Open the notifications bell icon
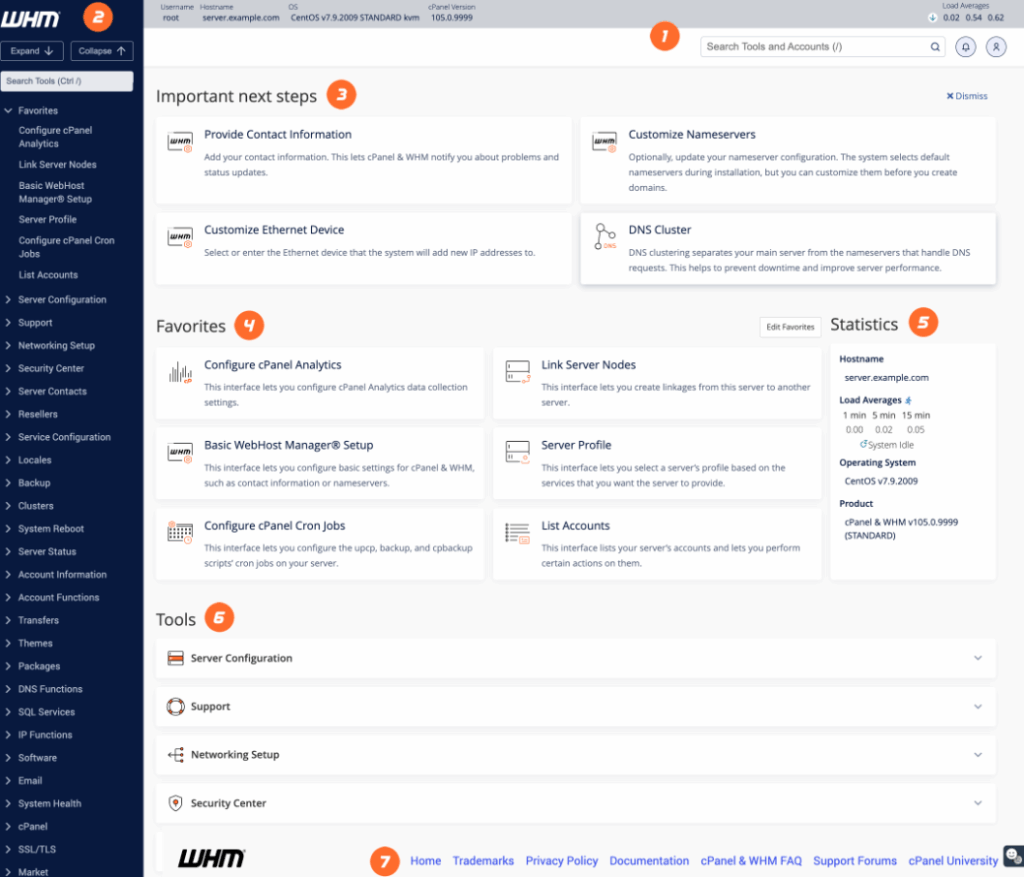The image size is (1024, 877). [x=965, y=47]
